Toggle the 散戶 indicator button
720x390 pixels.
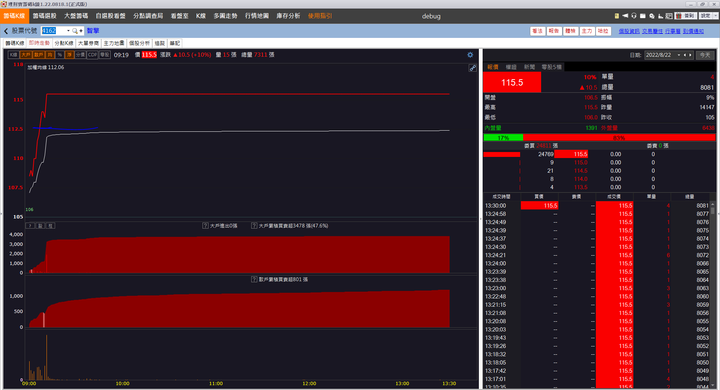click(39, 55)
